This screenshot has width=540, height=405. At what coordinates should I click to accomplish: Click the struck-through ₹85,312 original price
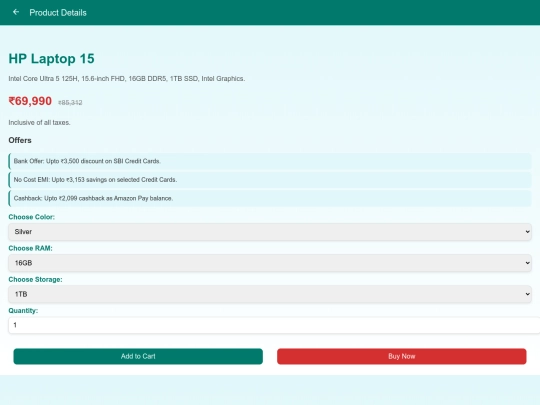coord(70,103)
